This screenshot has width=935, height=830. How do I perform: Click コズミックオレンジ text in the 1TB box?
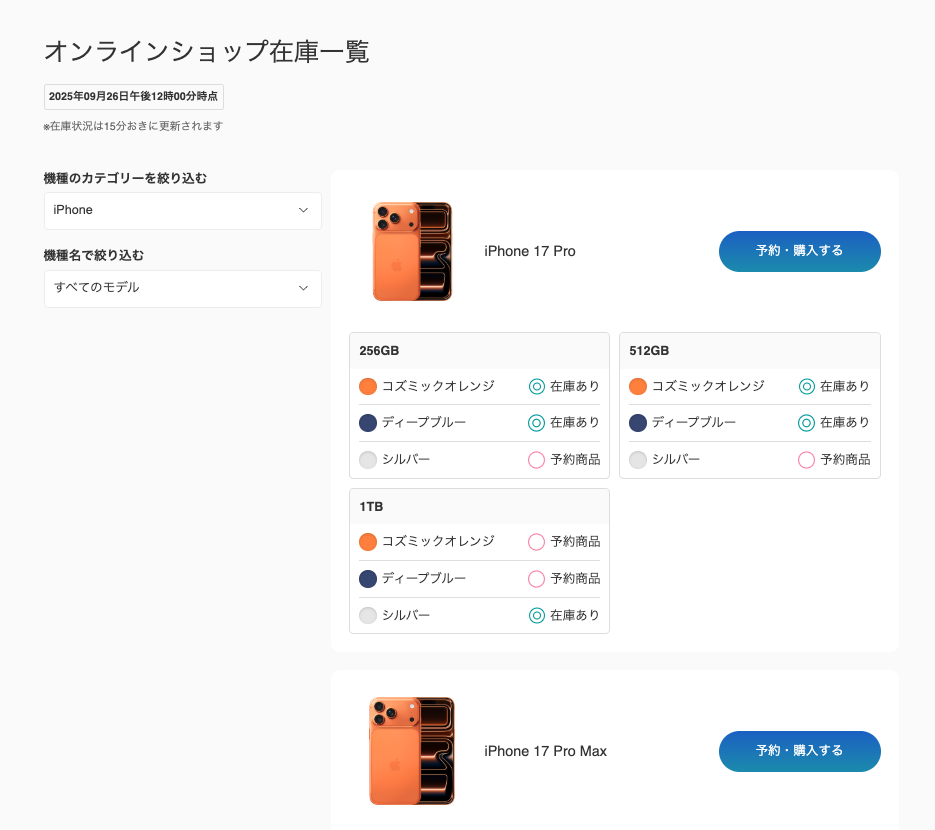tap(438, 541)
